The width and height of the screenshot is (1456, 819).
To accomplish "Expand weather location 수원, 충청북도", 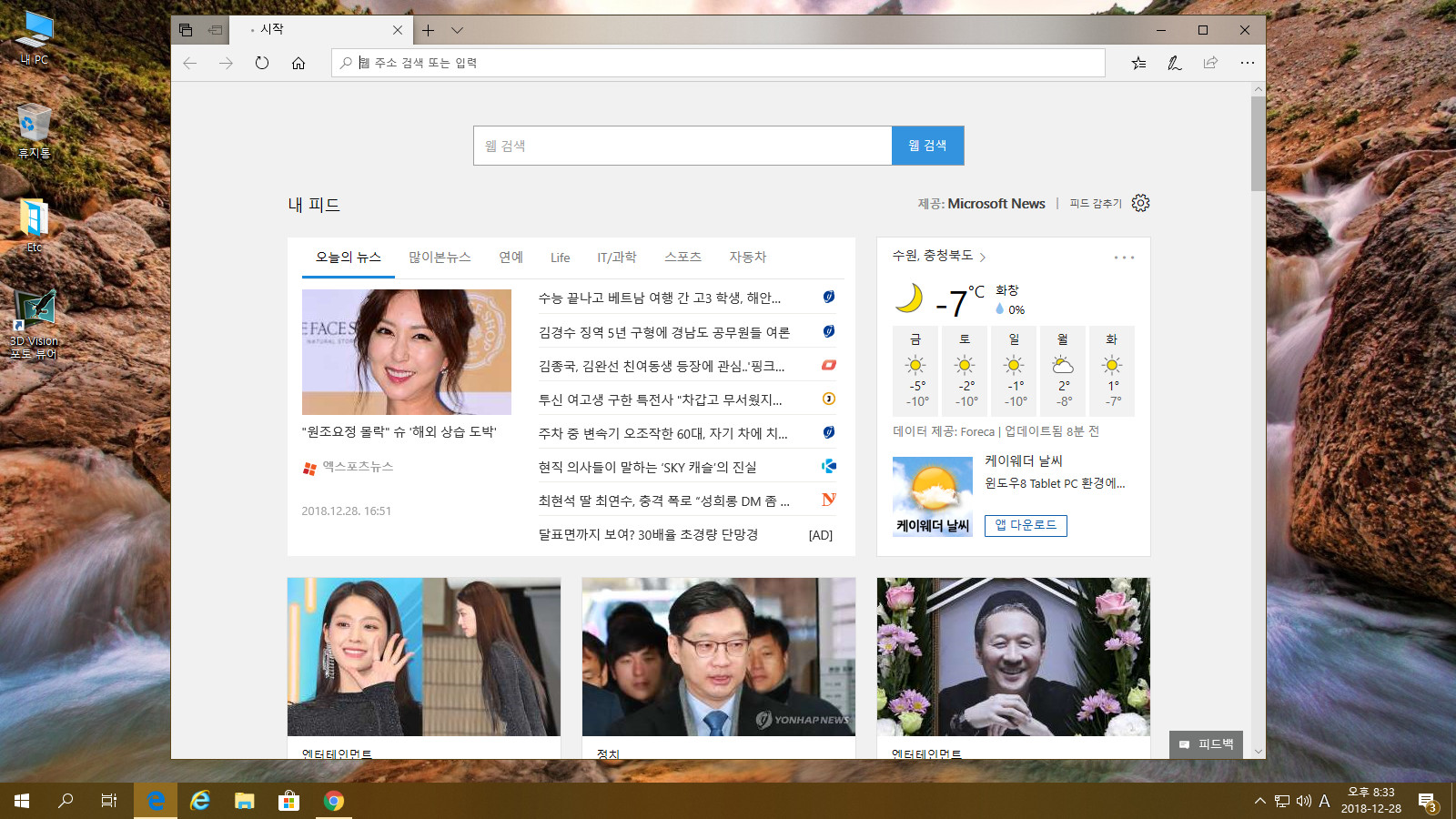I will click(939, 256).
